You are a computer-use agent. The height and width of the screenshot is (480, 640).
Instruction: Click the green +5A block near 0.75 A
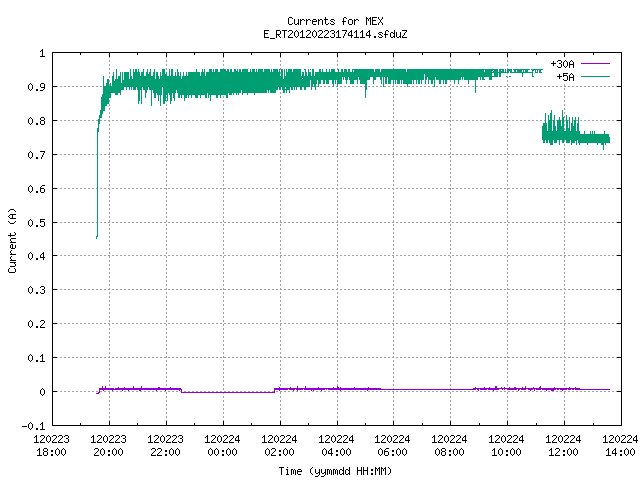pos(576,137)
